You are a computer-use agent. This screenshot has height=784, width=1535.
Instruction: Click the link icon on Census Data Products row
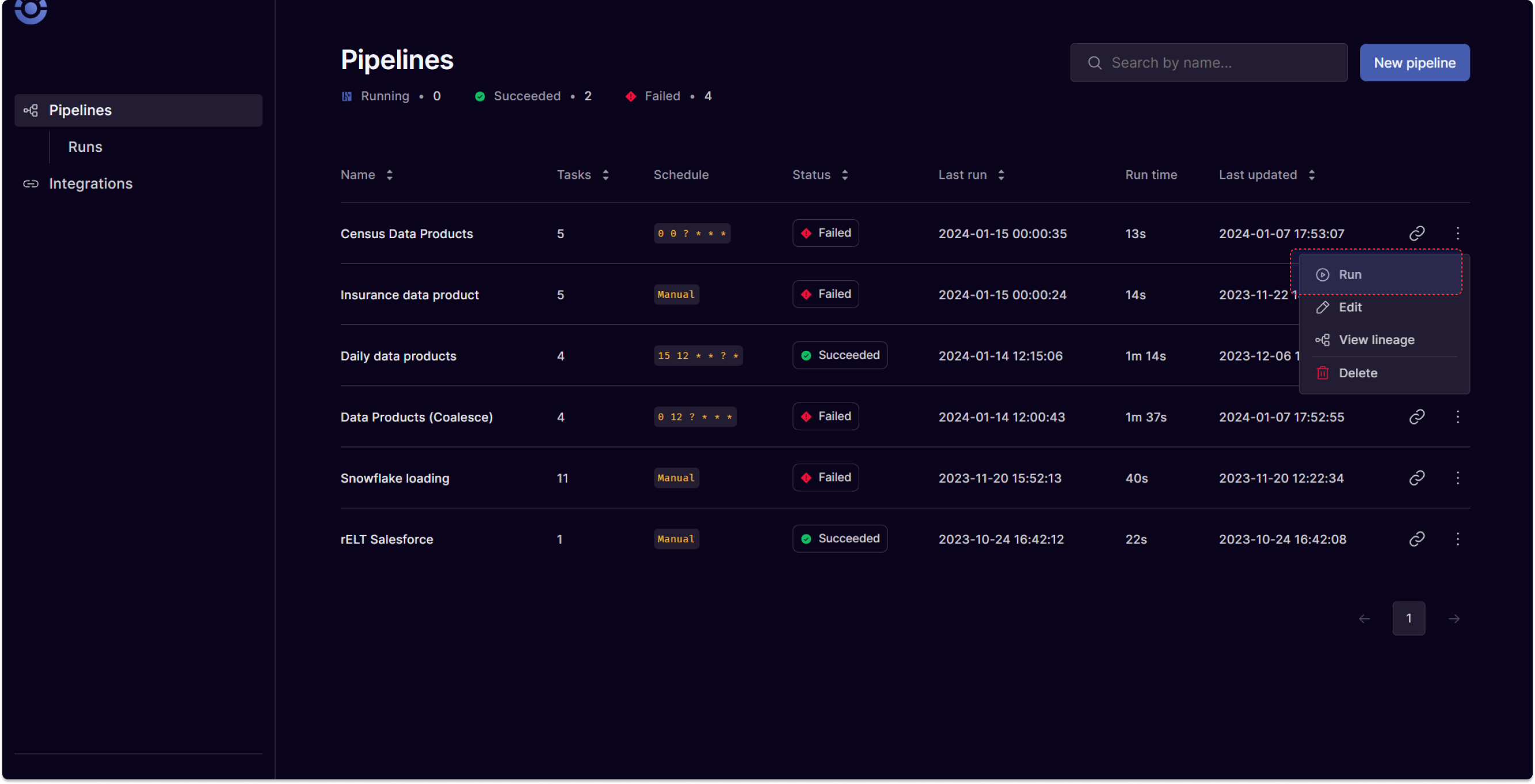coord(1418,232)
